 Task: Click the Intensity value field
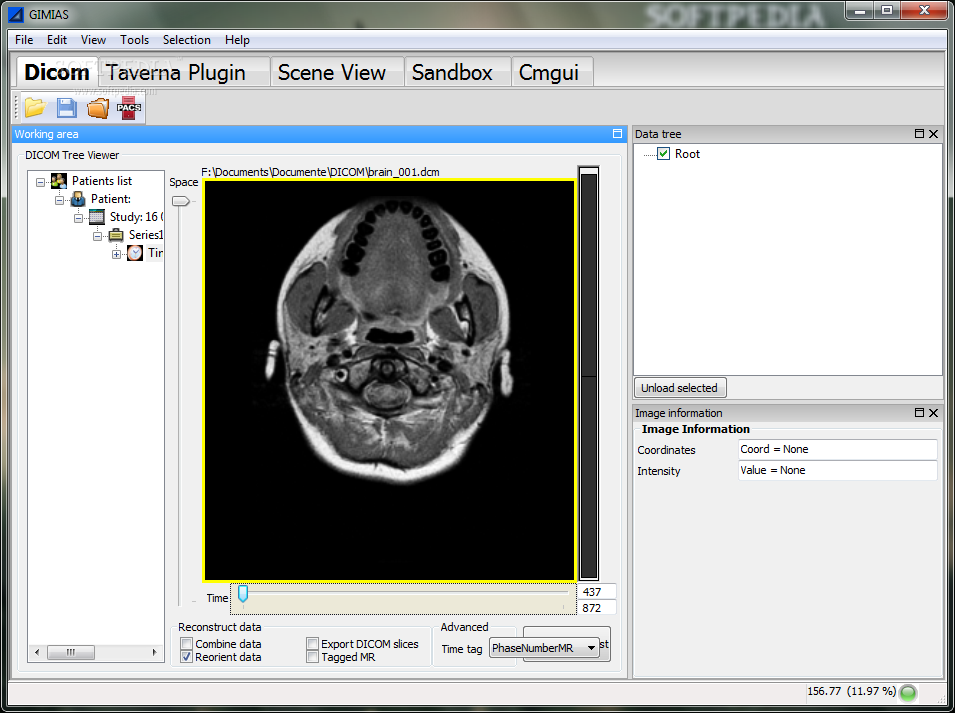coord(837,470)
